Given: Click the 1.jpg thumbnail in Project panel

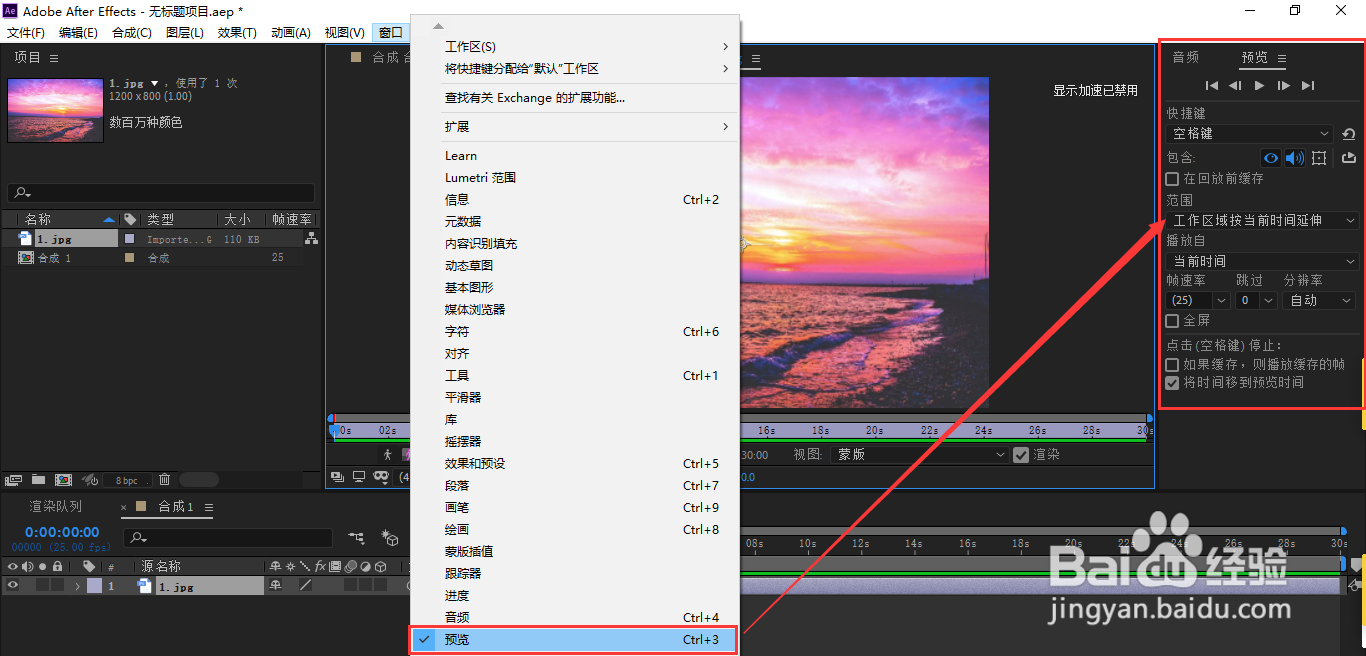Looking at the screenshot, I should tap(55, 110).
